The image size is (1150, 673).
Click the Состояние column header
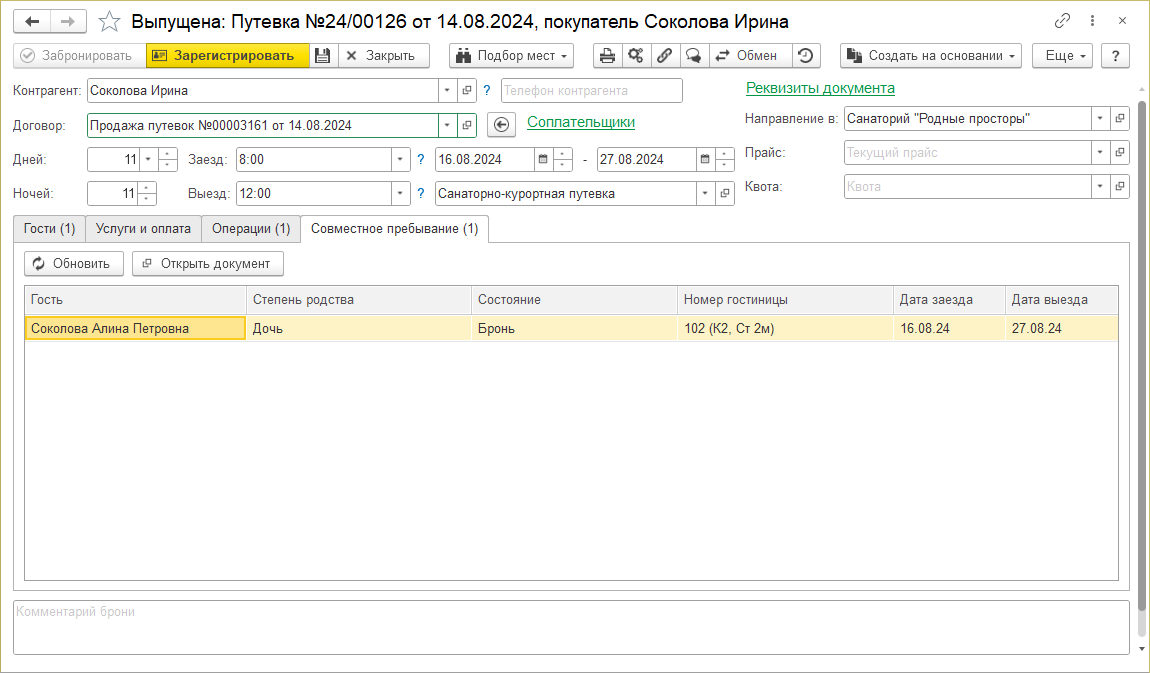[x=574, y=300]
